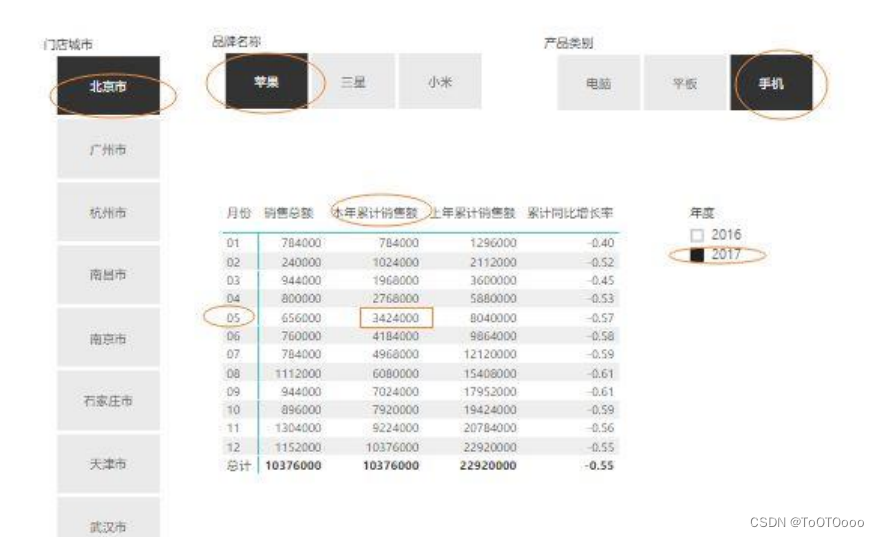The width and height of the screenshot is (879, 537).
Task: Click the 上年累计销售额 column header
Action: [x=473, y=212]
